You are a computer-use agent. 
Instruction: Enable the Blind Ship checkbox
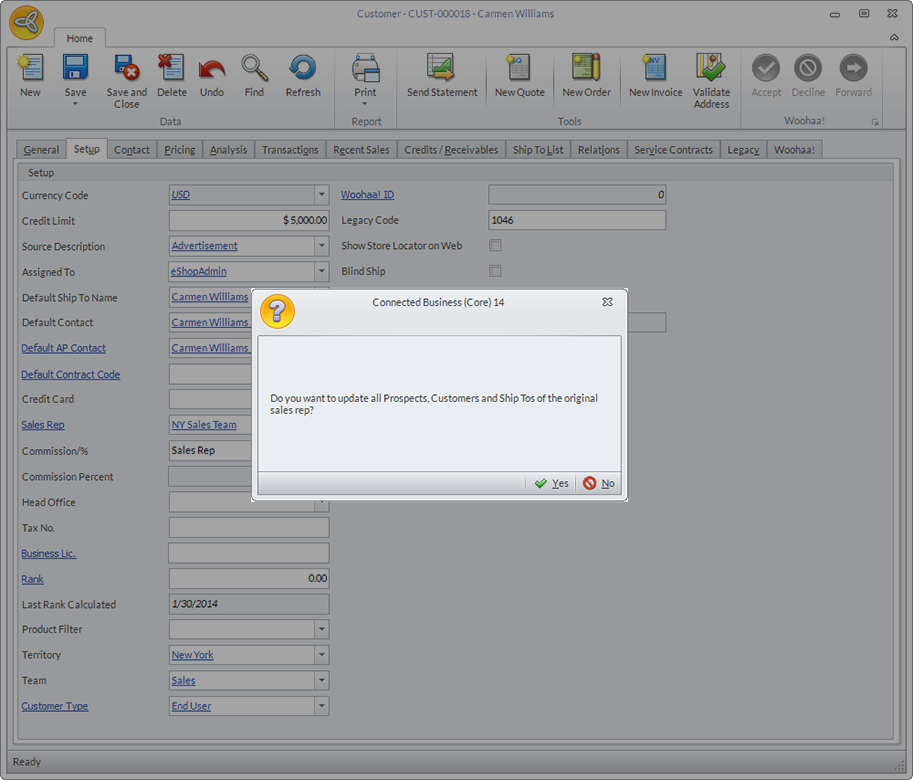click(x=495, y=271)
